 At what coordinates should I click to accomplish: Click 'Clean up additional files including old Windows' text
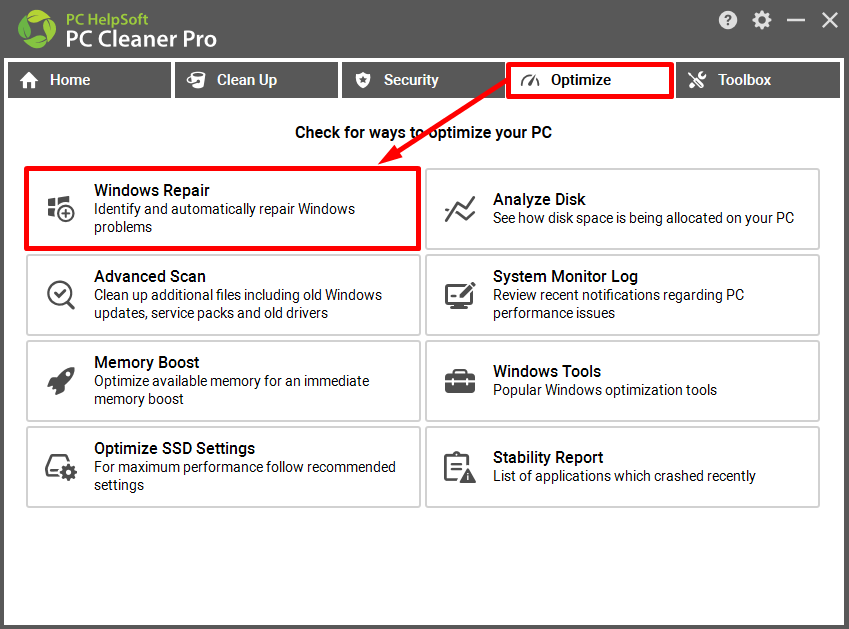coord(238,295)
